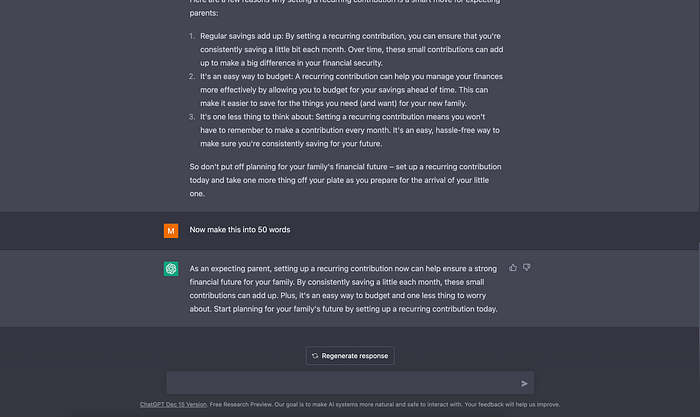Click the Free Research Preview footer text

point(241,404)
